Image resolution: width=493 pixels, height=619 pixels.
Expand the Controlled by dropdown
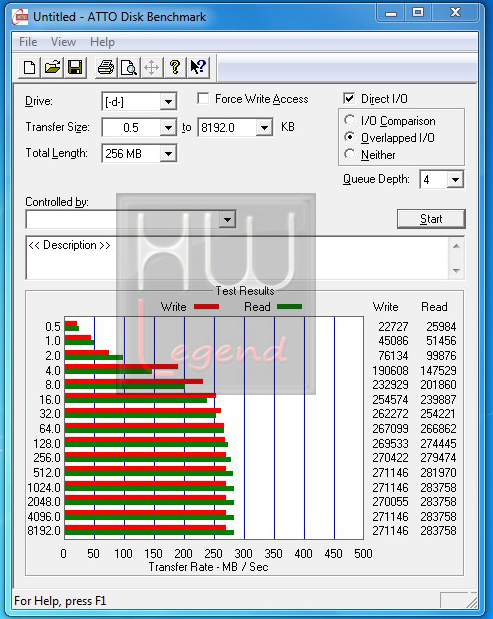pyautogui.click(x=228, y=219)
